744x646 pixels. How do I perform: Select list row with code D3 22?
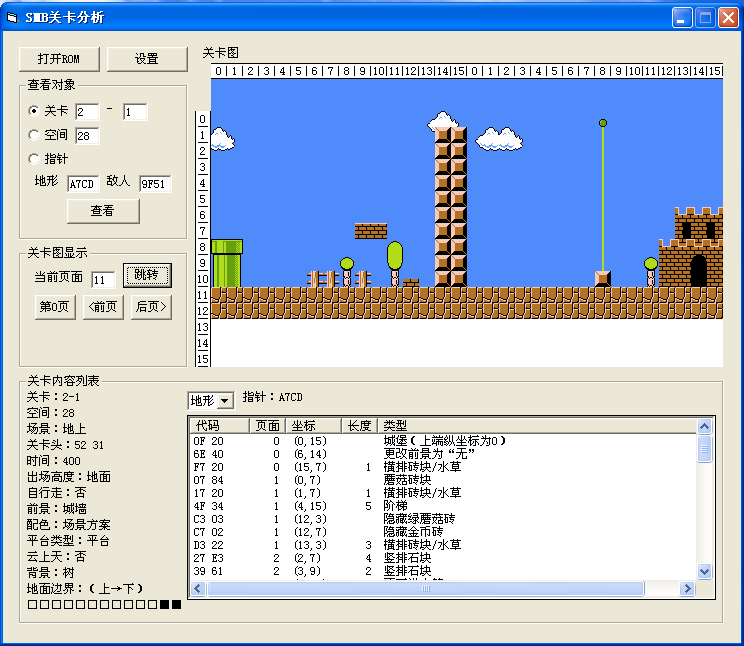pos(443,545)
